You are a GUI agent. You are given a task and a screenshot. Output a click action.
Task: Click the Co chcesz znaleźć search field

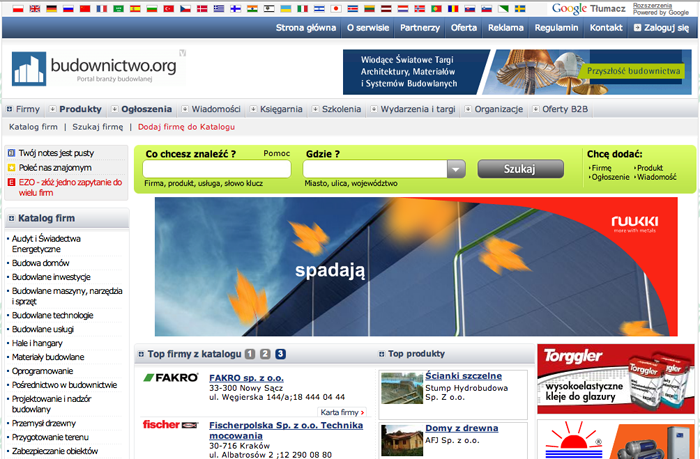click(x=217, y=169)
